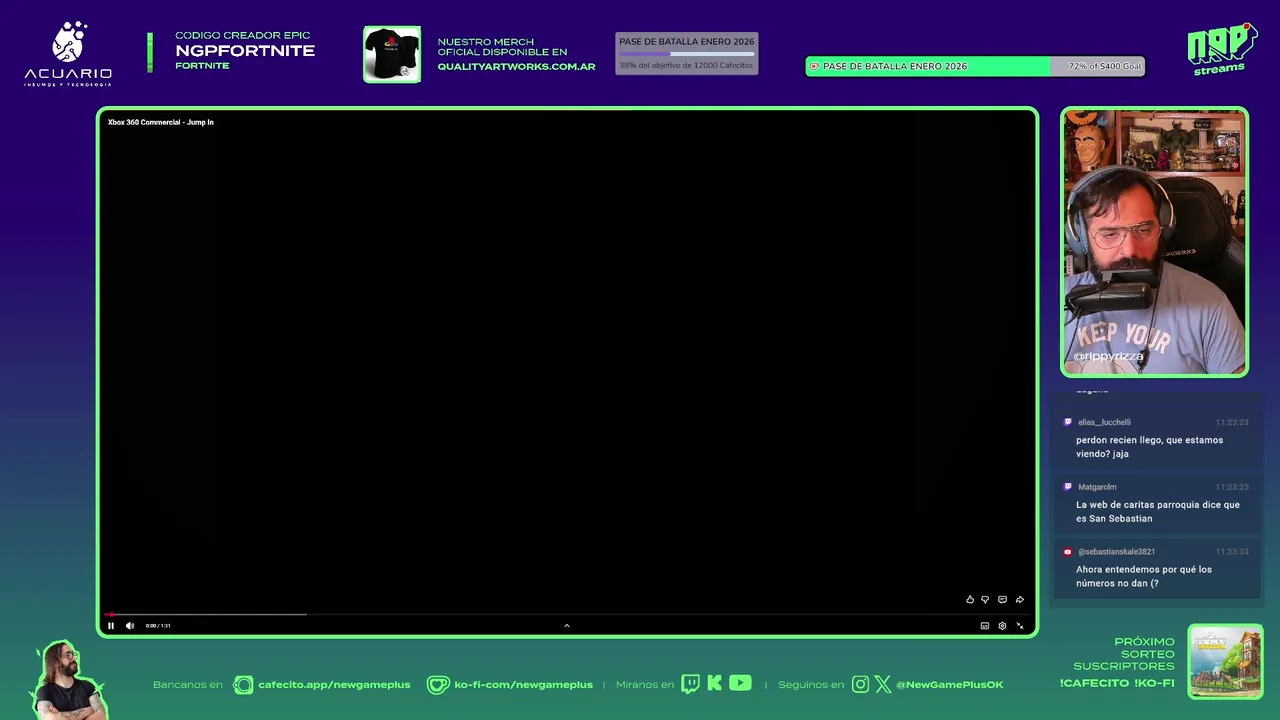Pause the Xbox 360 Commercial video
This screenshot has width=1280, height=720.
coord(111,626)
